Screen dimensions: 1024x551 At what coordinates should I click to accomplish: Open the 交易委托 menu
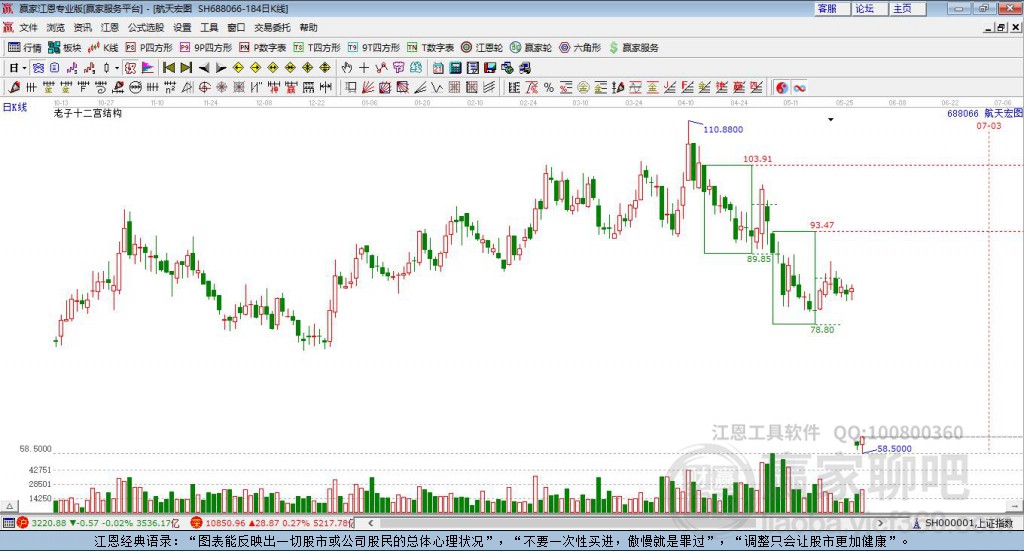click(272, 27)
